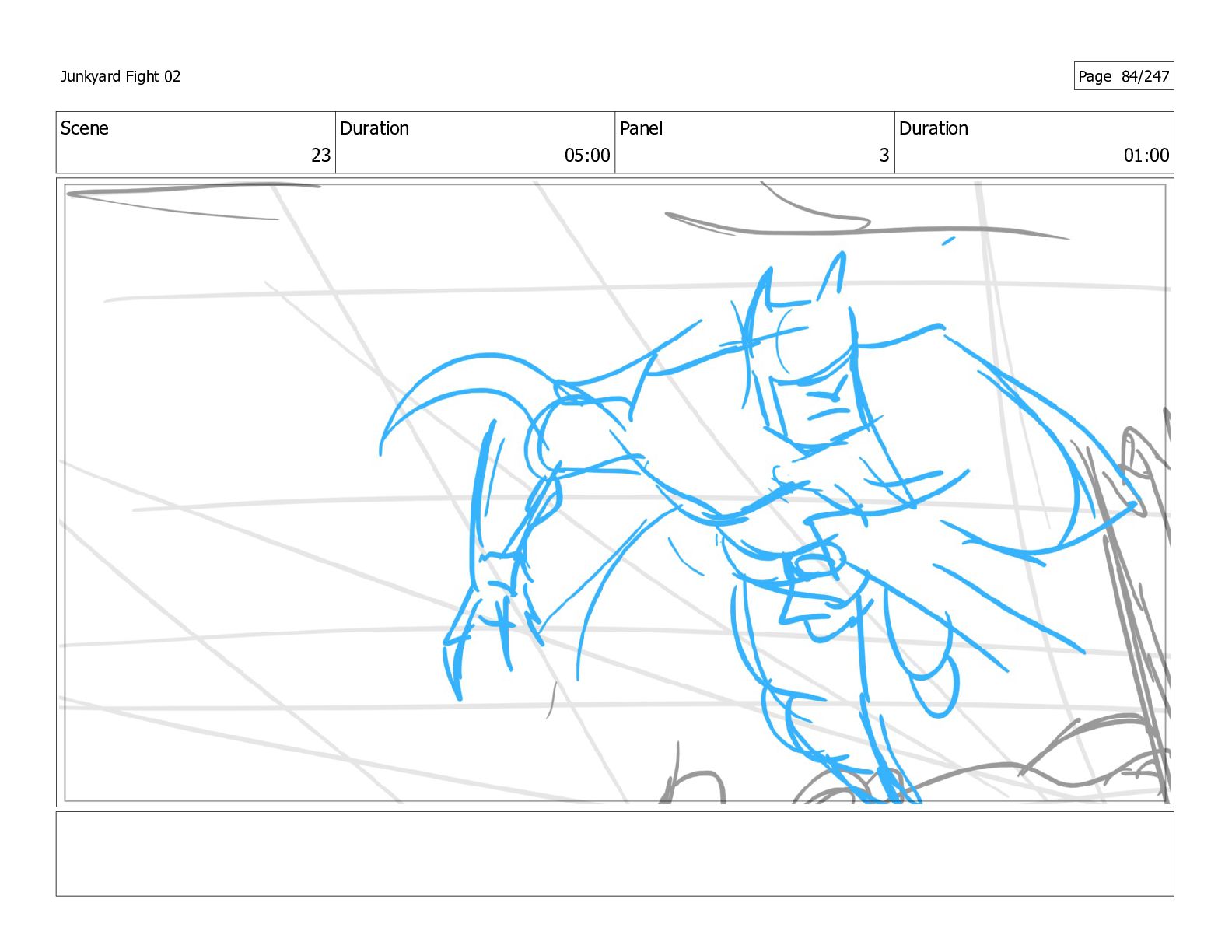Click the scene duration value '05:00'
The image size is (1232, 952).
coord(587,156)
